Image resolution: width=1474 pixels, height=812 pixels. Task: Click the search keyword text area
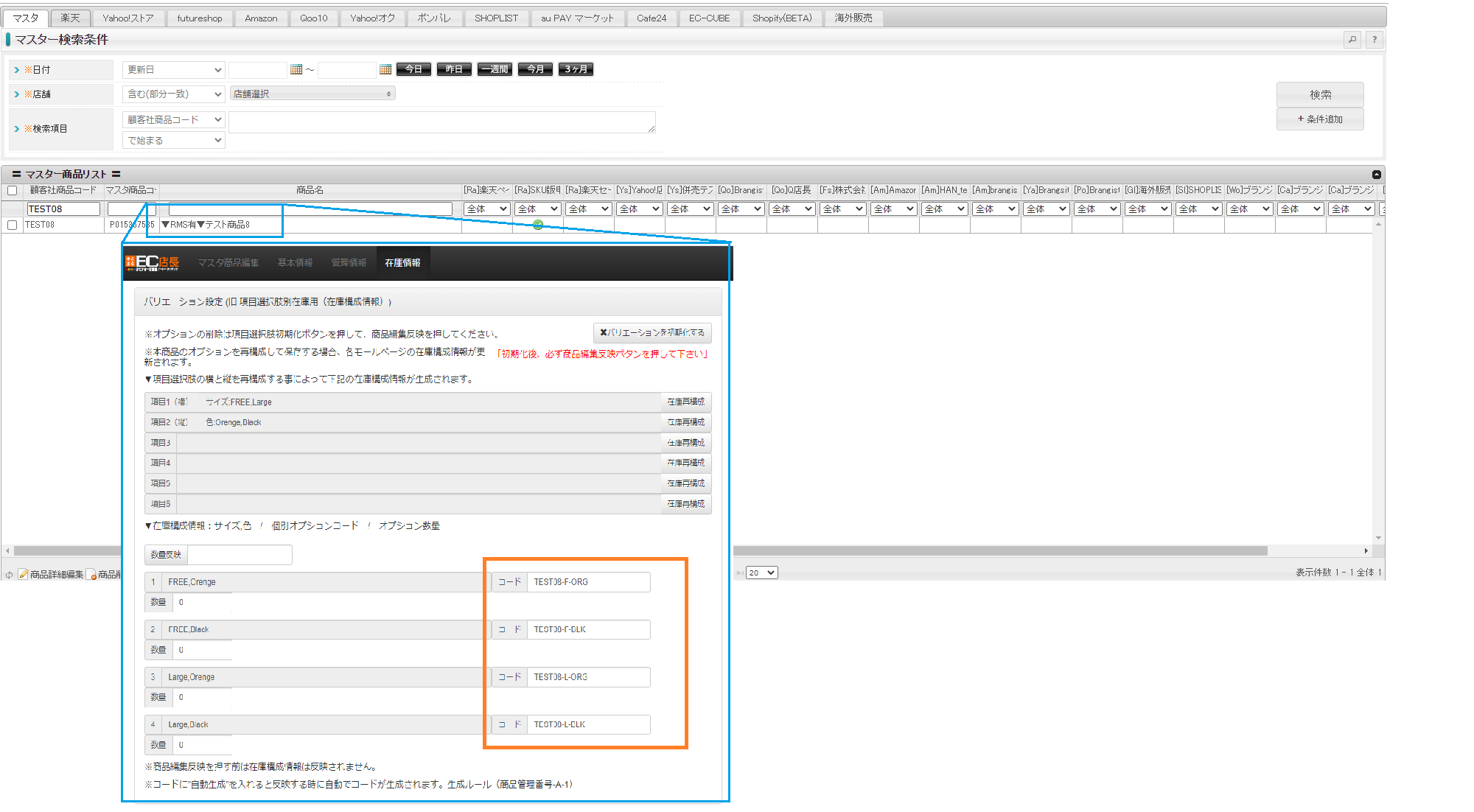click(441, 122)
